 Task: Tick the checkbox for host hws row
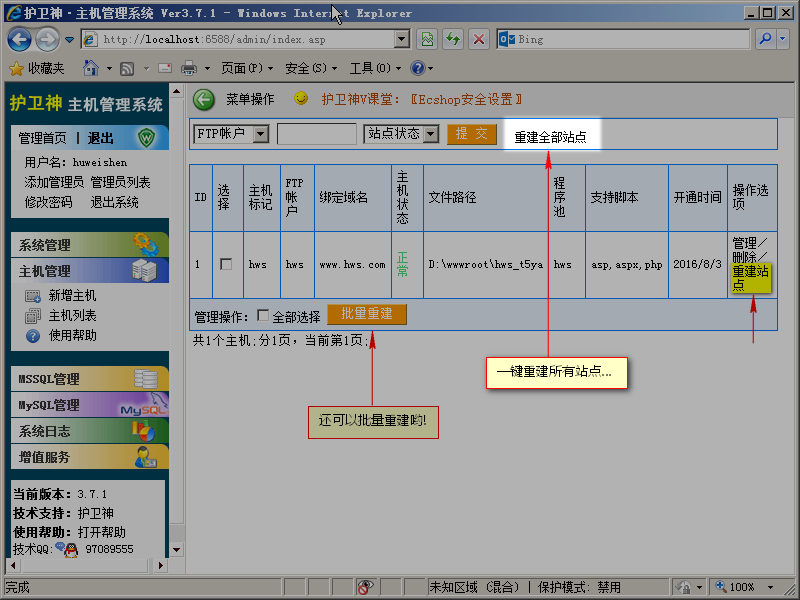tap(226, 265)
